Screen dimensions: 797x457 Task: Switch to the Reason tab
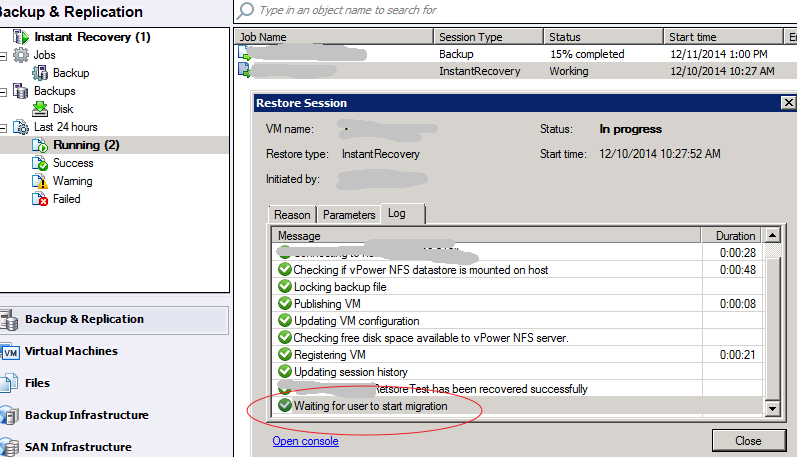tap(292, 215)
